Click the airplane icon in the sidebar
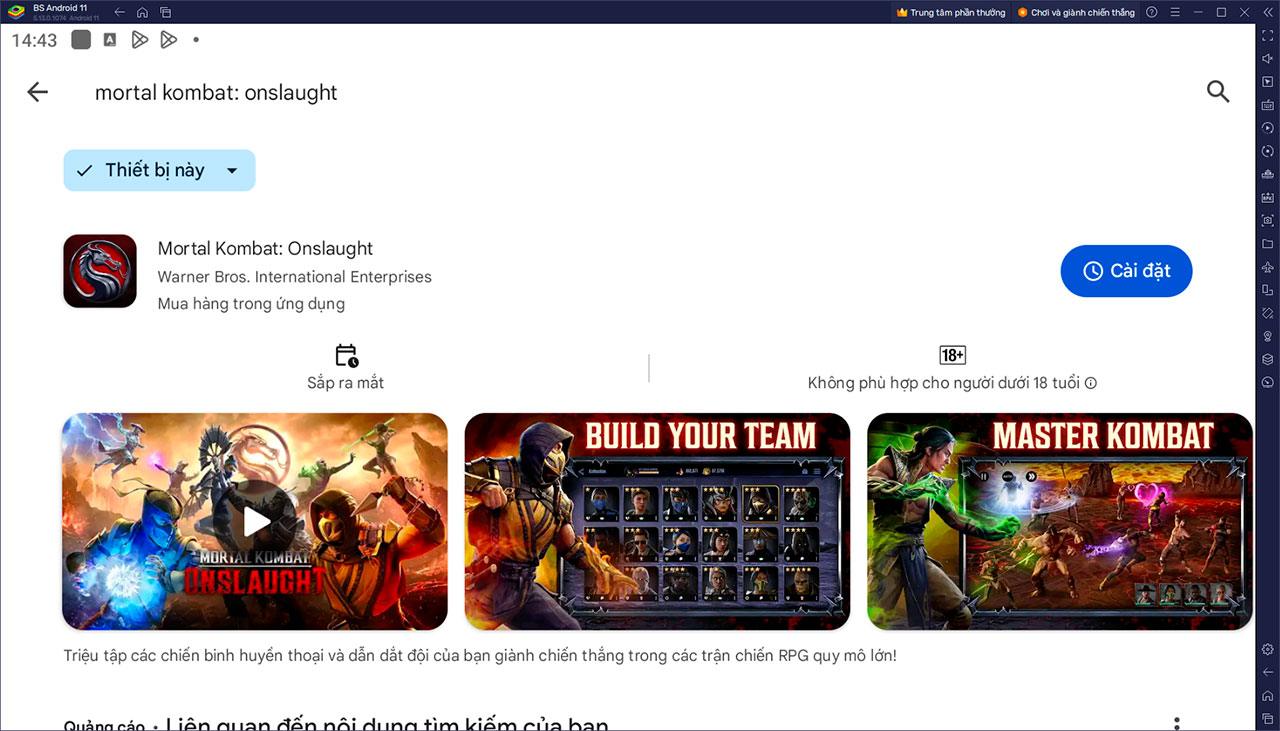The image size is (1280, 731). (x=1267, y=267)
